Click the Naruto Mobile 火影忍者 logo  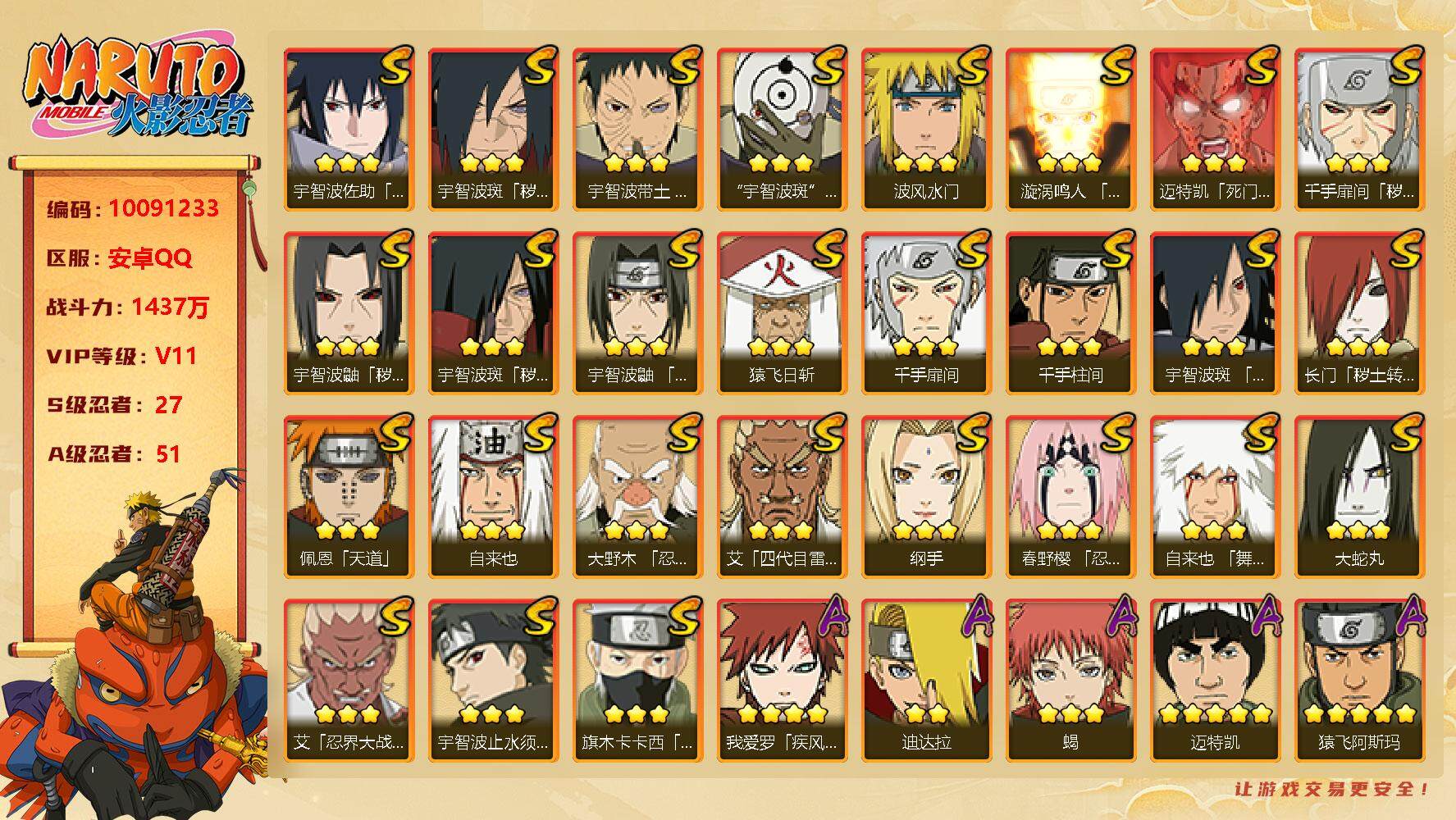click(138, 89)
